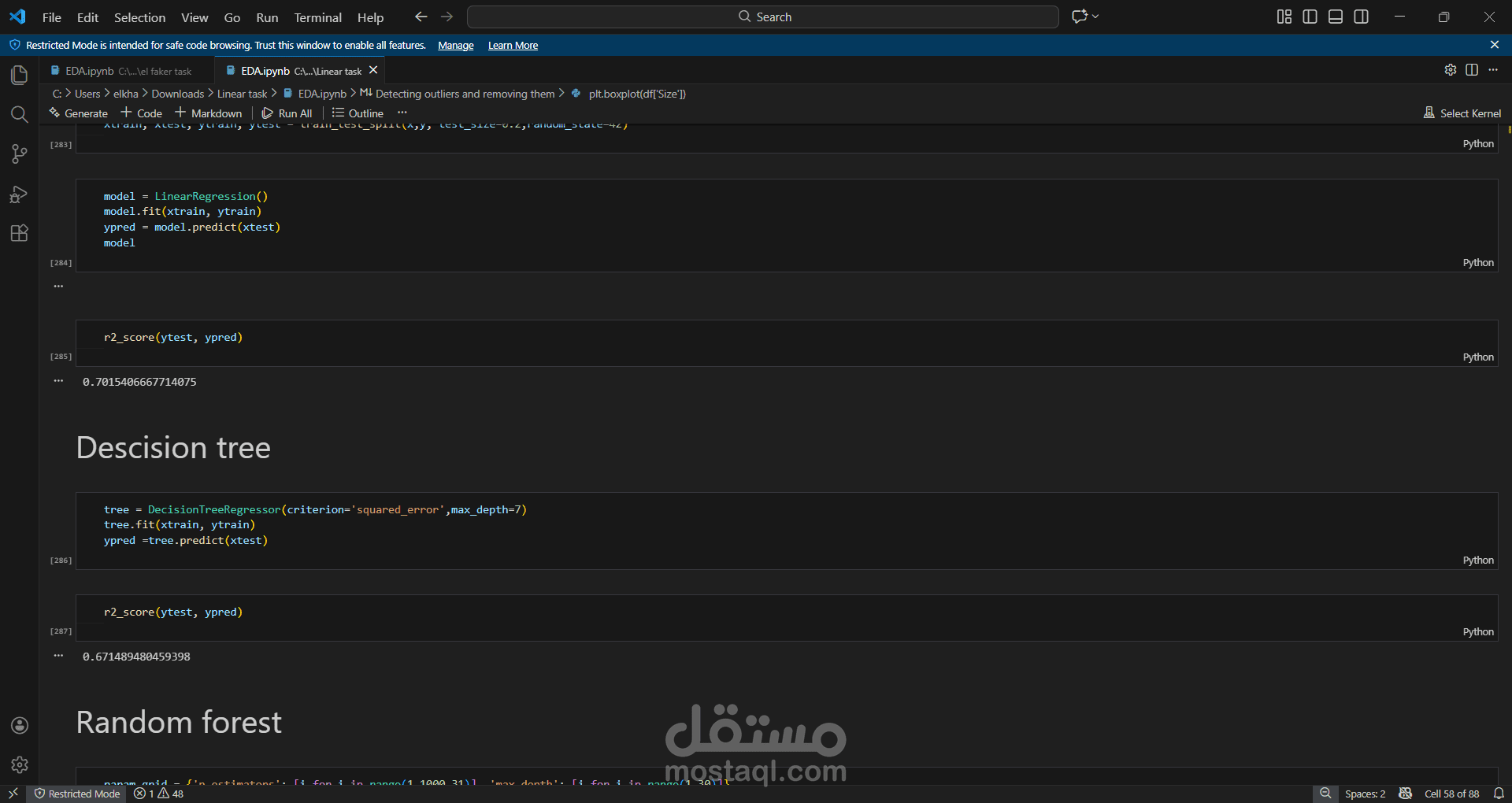Click the errors and warnings indicator
Image resolution: width=1512 pixels, height=803 pixels.
(x=158, y=794)
